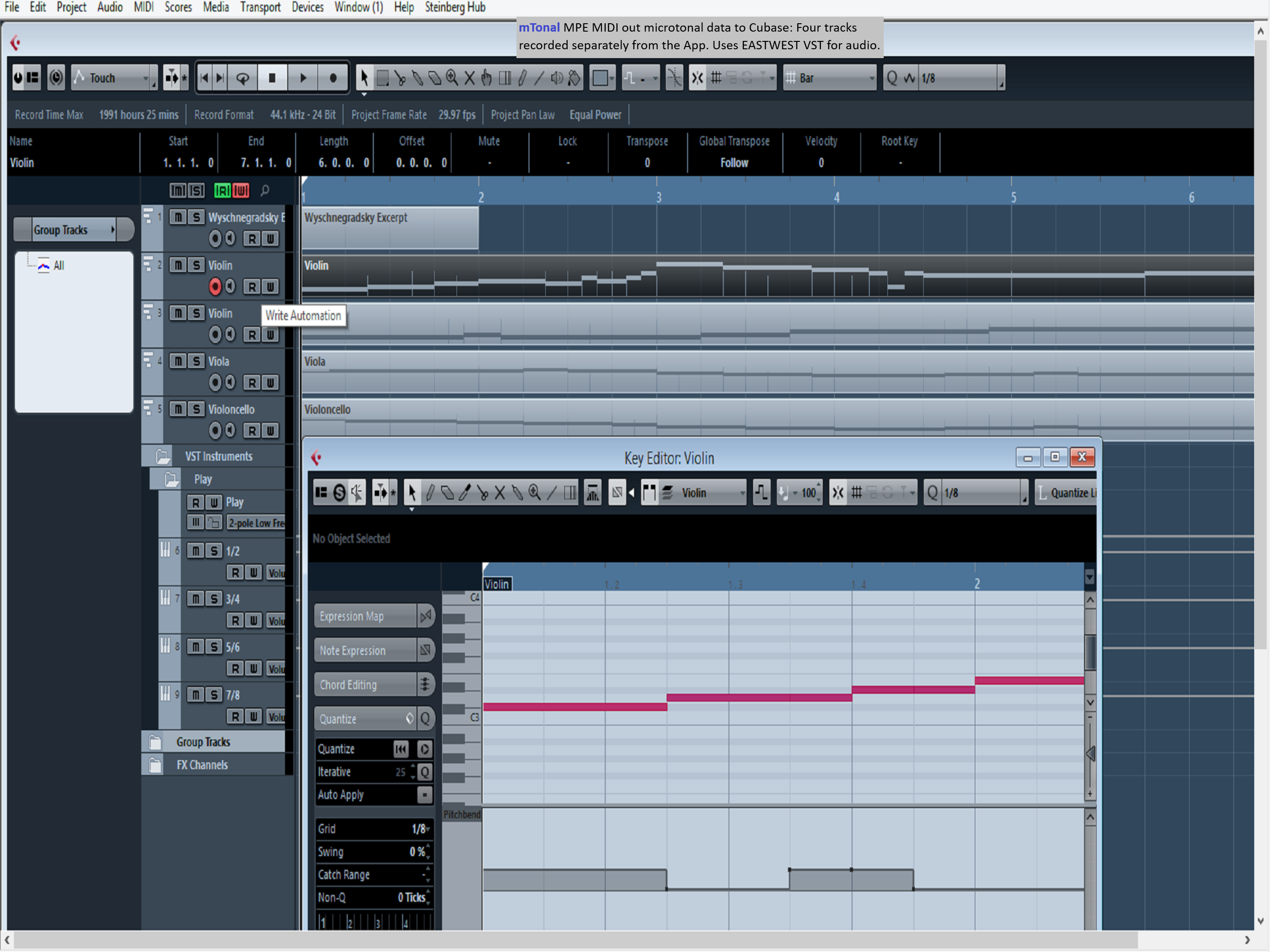Image resolution: width=1270 pixels, height=952 pixels.
Task: Open Violin part selector in Key Editor
Action: tap(704, 493)
